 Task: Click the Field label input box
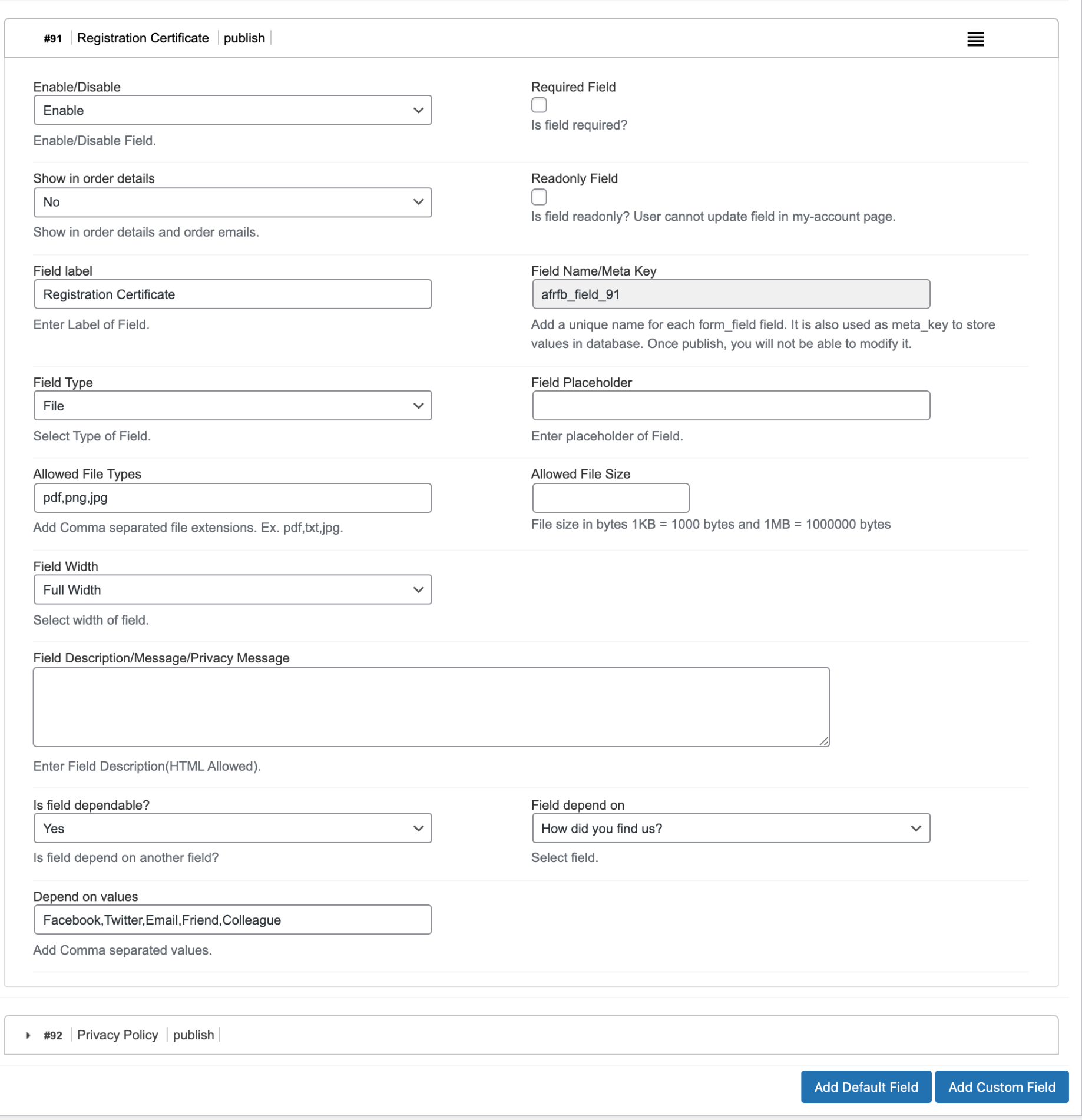click(233, 294)
